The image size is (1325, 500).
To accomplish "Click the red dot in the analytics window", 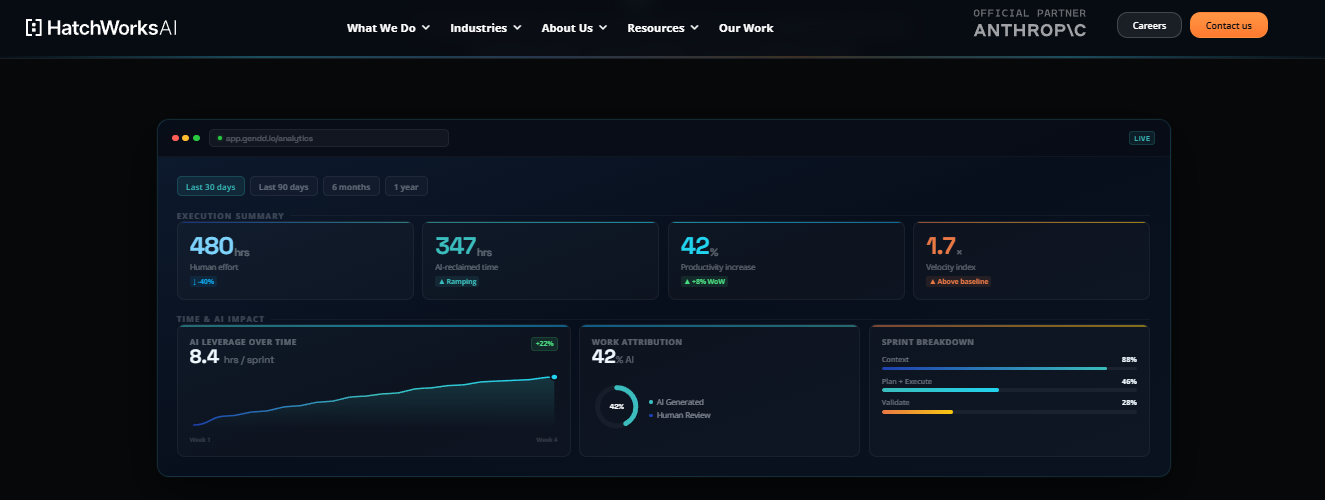I will point(175,138).
